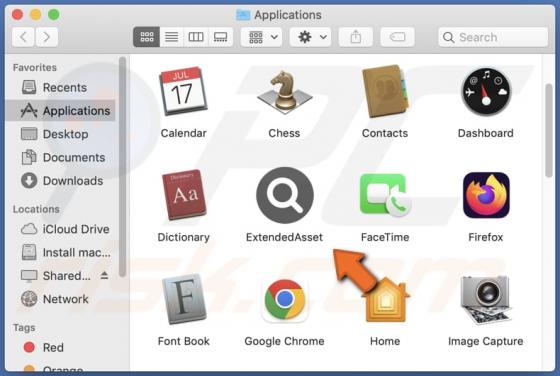The image size is (560, 376).
Task: Go back with the left arrow button
Action: [x=23, y=37]
